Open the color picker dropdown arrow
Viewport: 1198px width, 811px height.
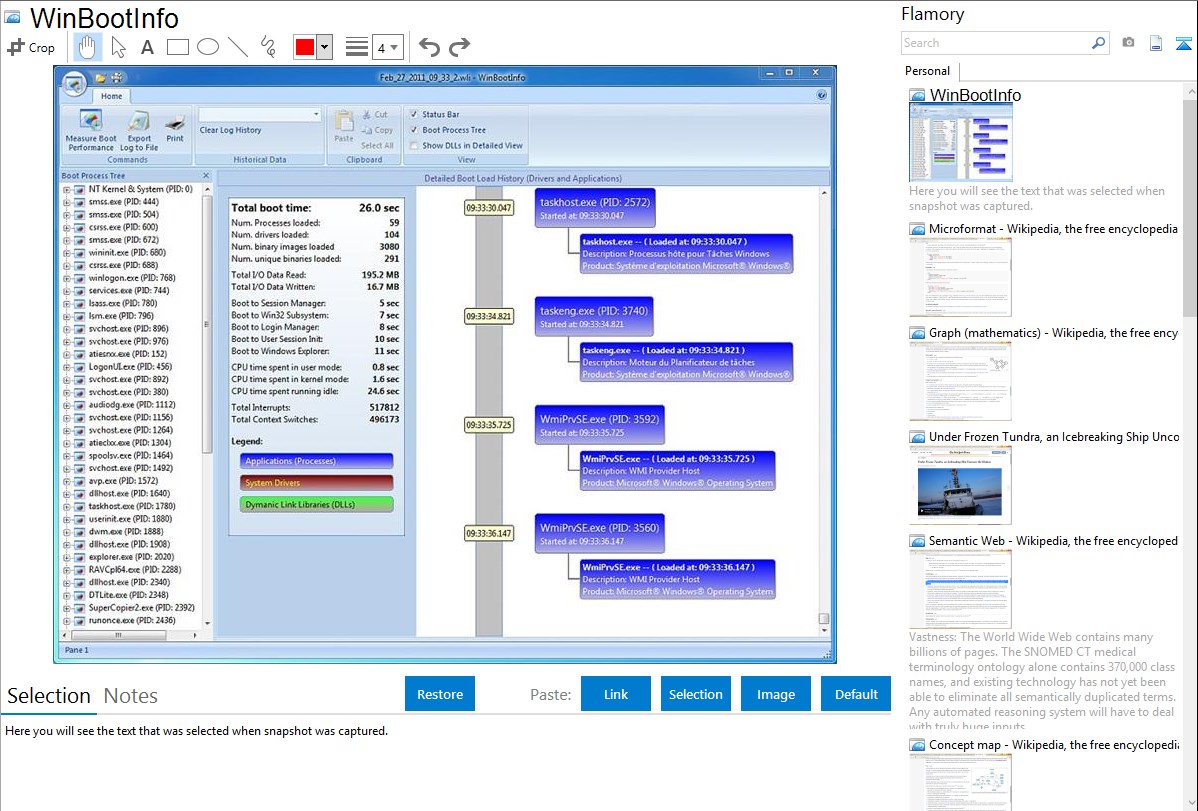click(x=324, y=47)
